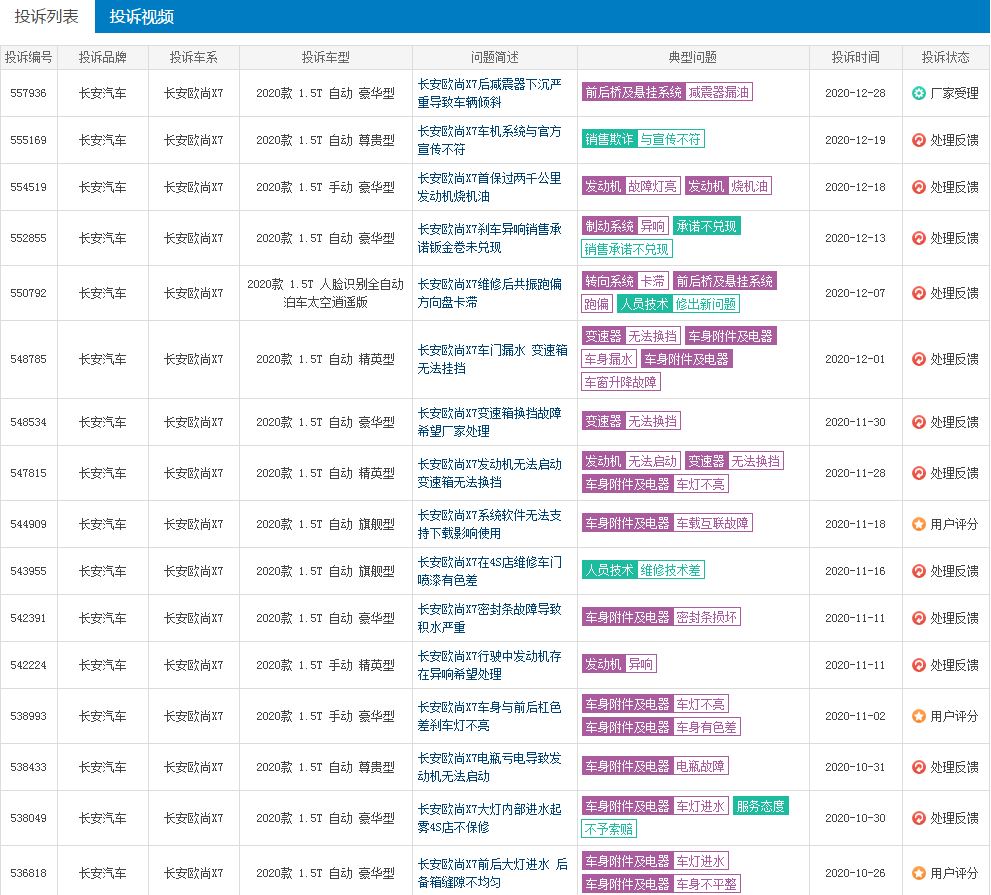Open complaint 长安欧尚X7首保过两千公里发动机烧机油

coord(490,187)
